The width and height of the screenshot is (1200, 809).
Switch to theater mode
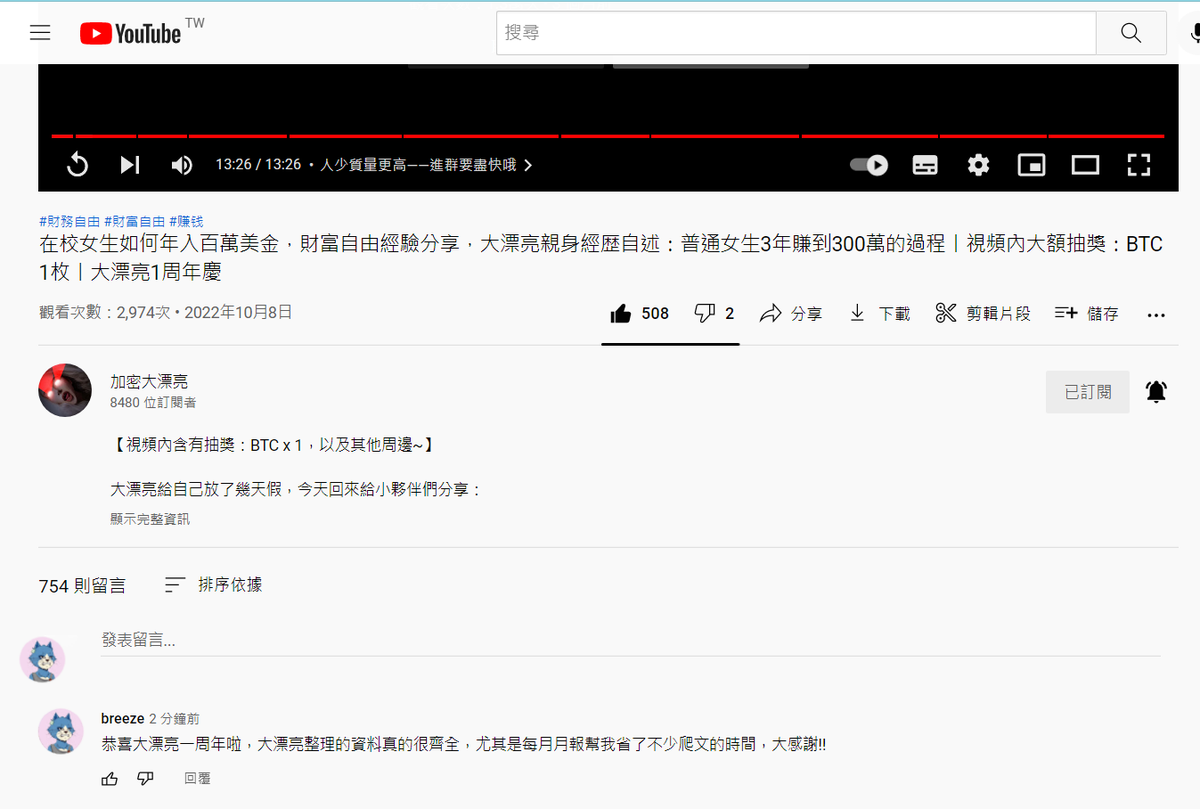coord(1085,165)
